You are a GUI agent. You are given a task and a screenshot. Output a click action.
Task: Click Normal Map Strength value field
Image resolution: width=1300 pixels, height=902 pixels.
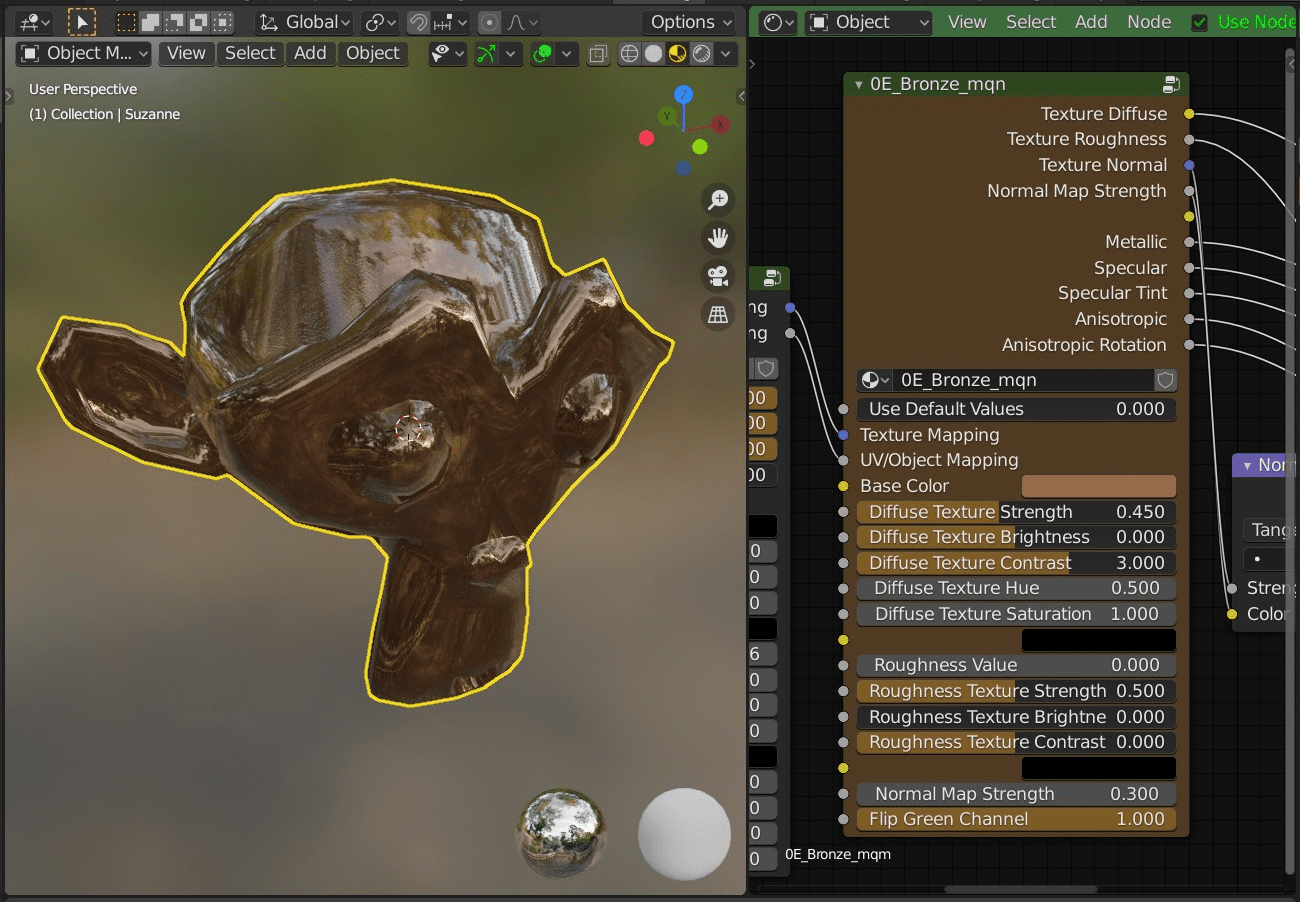(x=1016, y=794)
